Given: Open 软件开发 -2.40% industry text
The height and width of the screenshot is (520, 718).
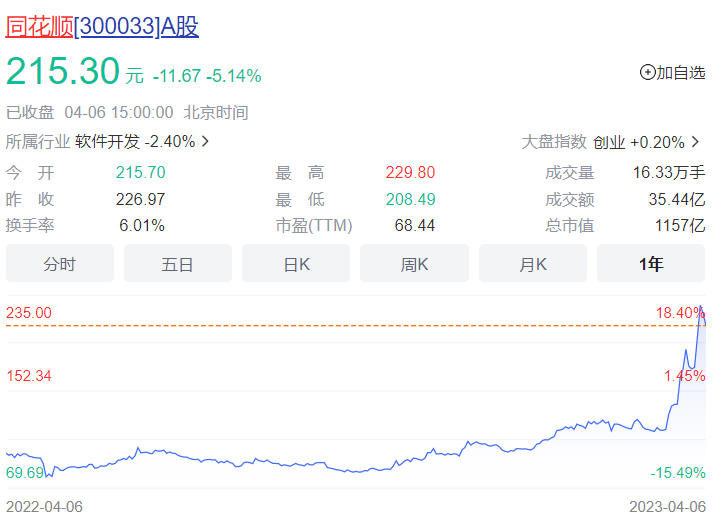Looking at the screenshot, I should point(135,141).
